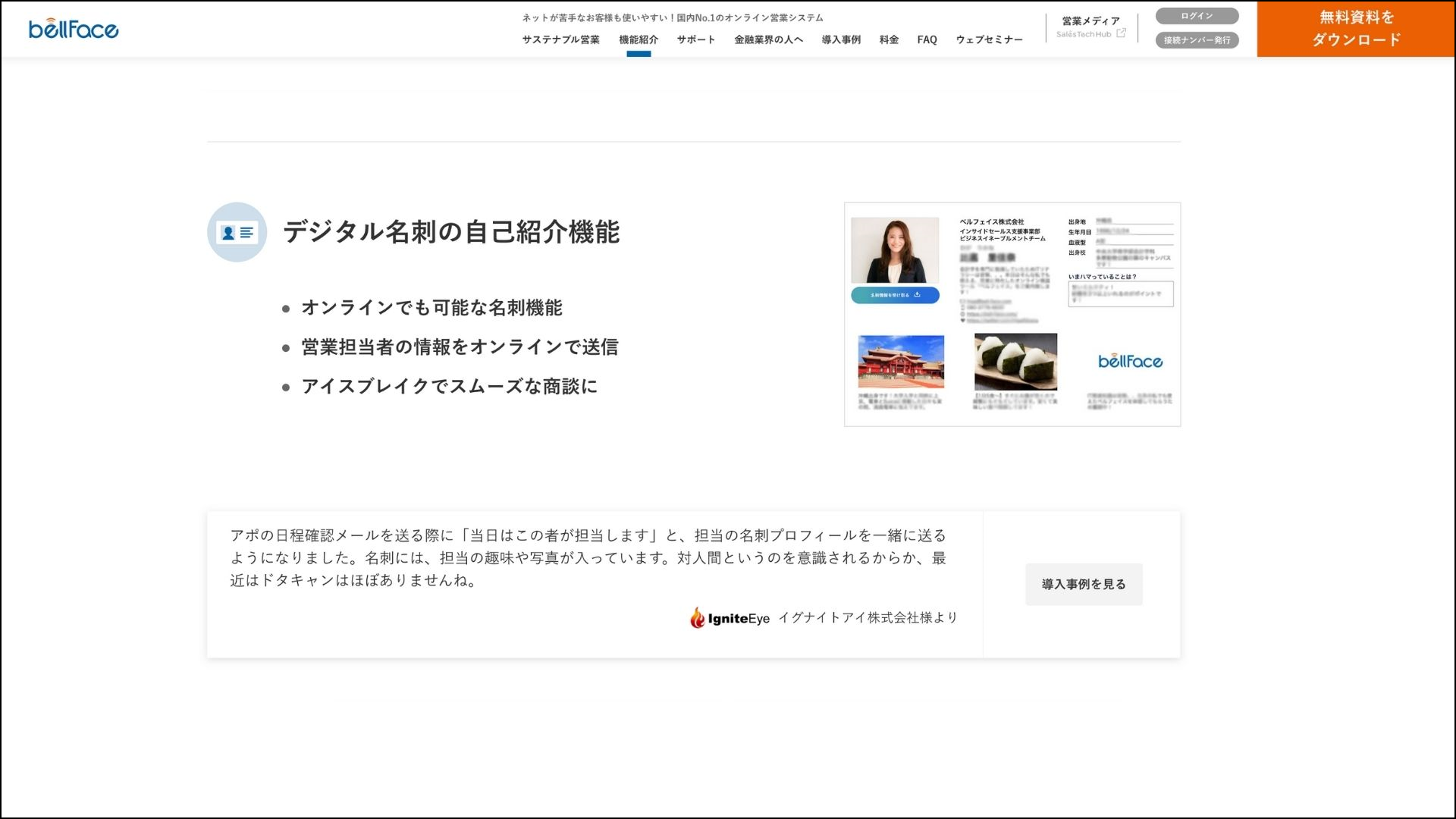The image size is (1456, 819).
Task: Click the download icon on 名刺情報を受け取る button
Action: coord(918,296)
